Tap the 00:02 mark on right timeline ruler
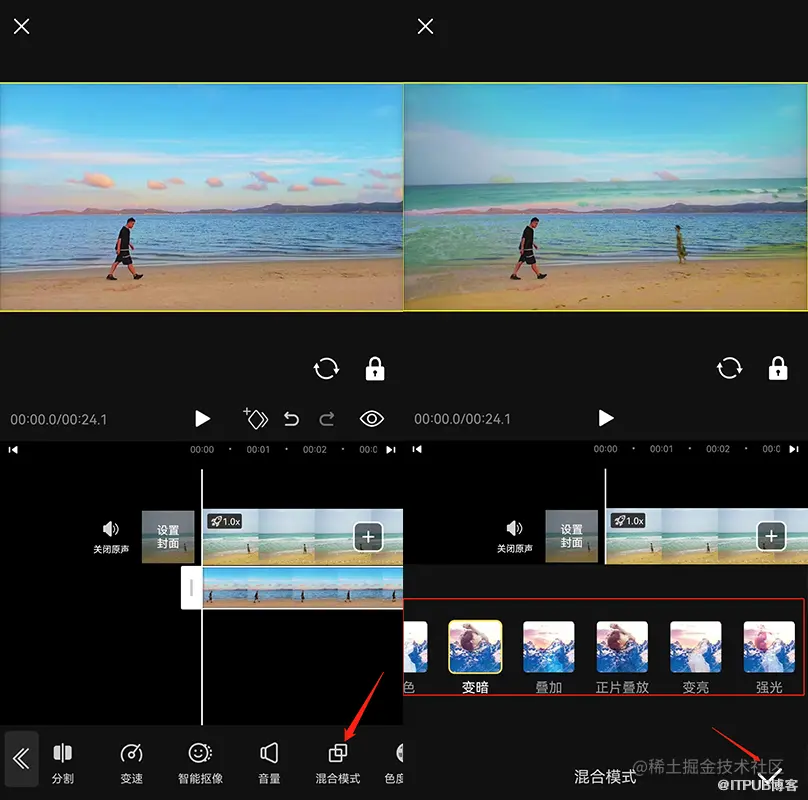Image resolution: width=808 pixels, height=800 pixels. (718, 449)
